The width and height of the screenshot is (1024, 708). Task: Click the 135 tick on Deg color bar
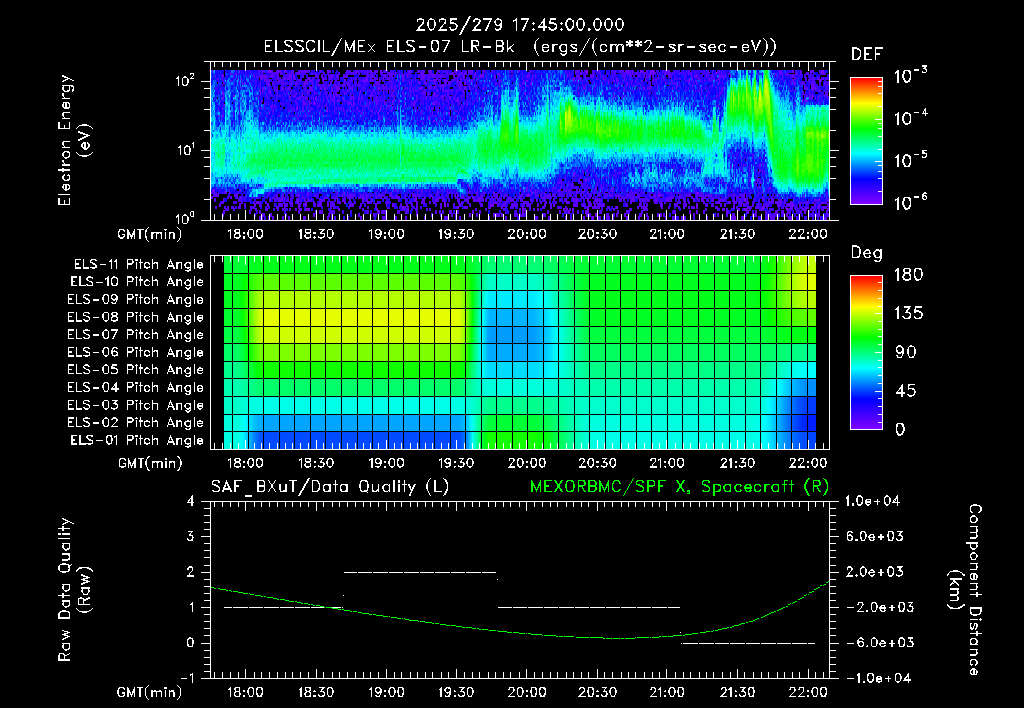[908, 314]
